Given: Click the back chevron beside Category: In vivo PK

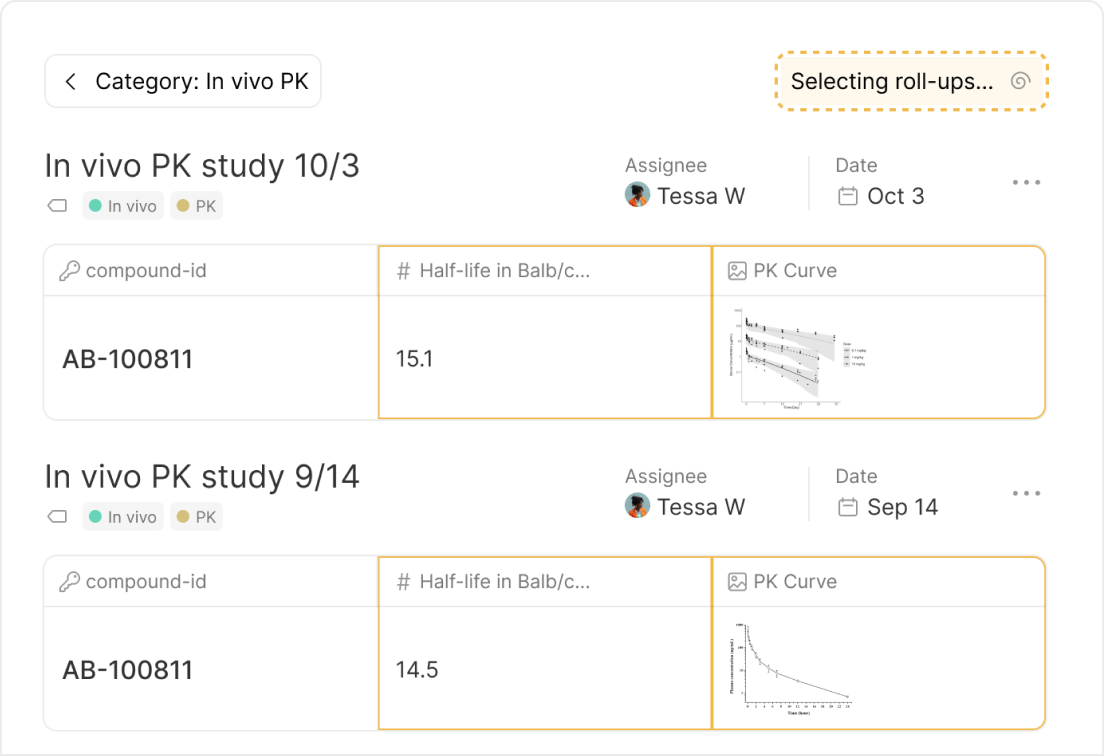Looking at the screenshot, I should pos(70,82).
